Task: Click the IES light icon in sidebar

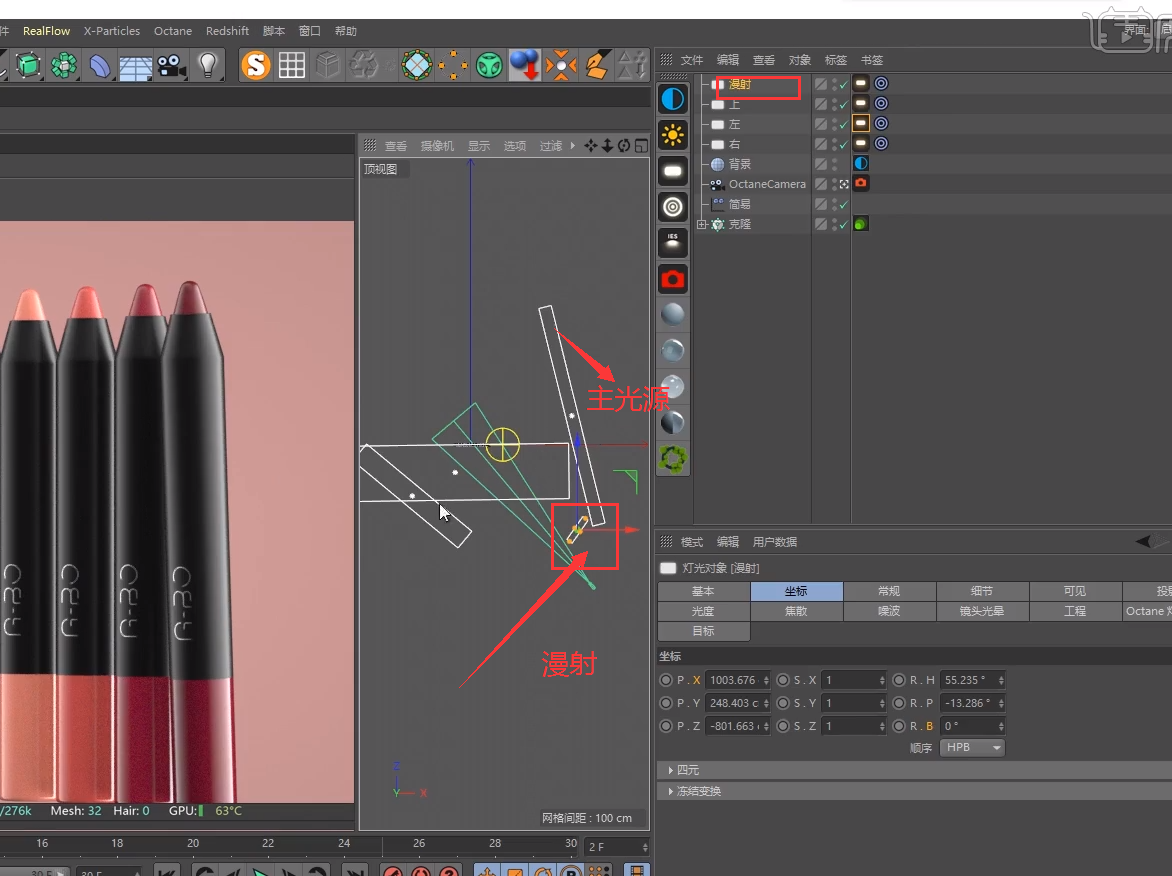Action: [x=673, y=243]
